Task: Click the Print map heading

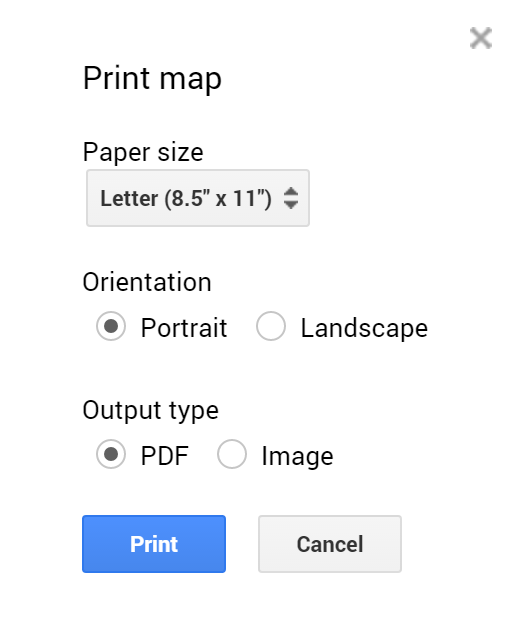Action: [x=152, y=78]
